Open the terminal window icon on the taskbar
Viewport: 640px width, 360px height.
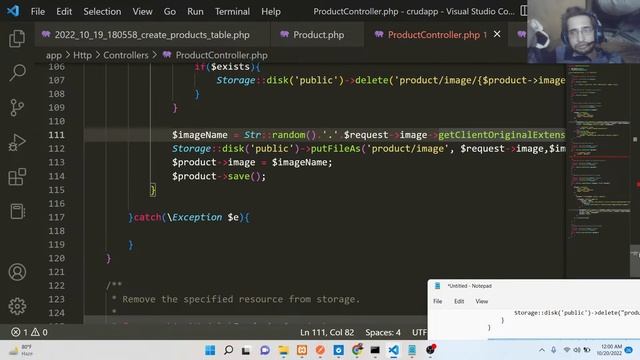375,350
